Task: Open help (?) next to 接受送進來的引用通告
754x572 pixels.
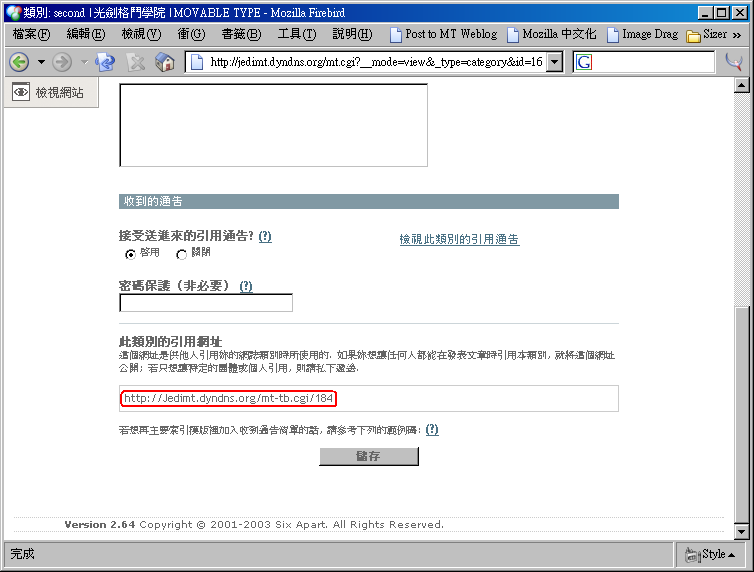Action: [x=265, y=236]
